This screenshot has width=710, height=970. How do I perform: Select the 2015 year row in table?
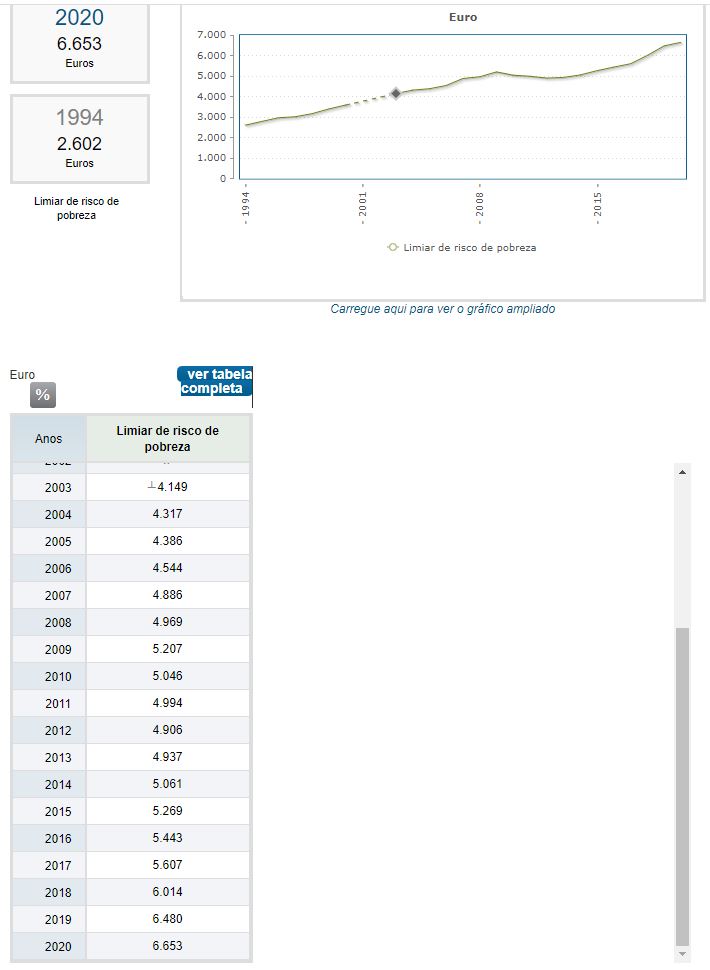(131, 811)
